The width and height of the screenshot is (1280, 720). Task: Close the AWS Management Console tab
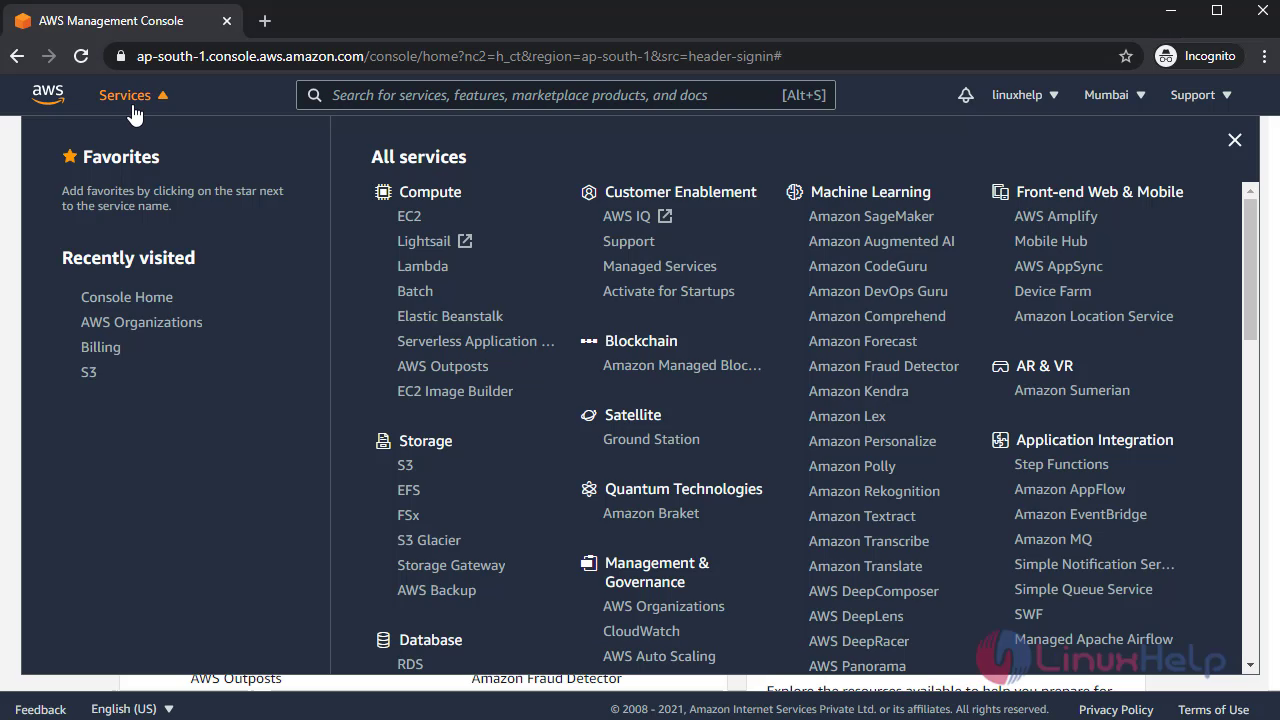point(227,21)
